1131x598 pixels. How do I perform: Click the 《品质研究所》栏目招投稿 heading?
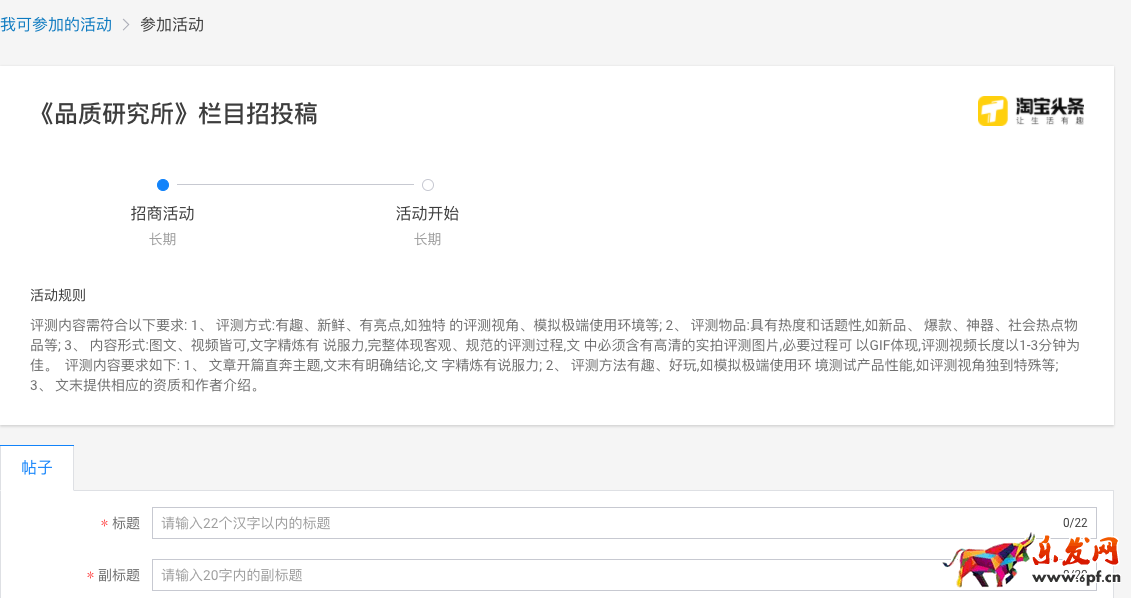point(177,114)
